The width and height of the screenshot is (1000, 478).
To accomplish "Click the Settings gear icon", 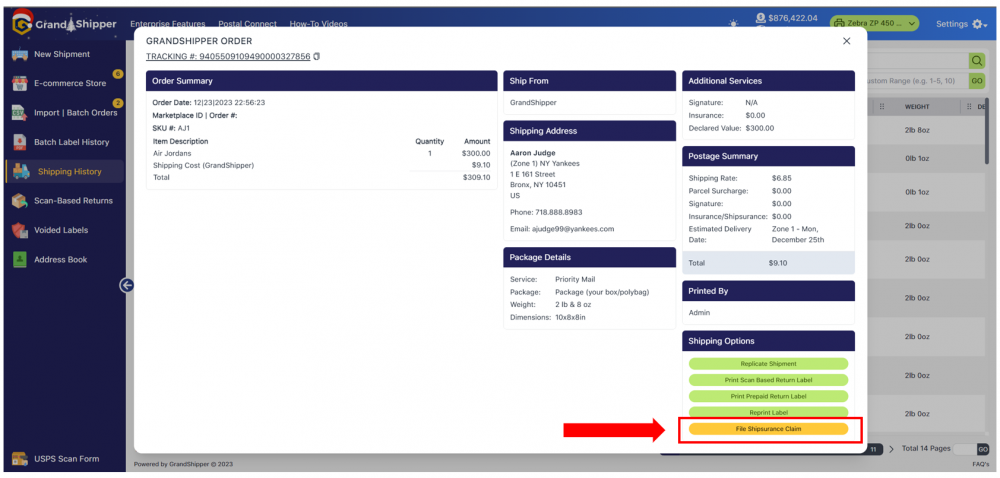I will tap(980, 24).
